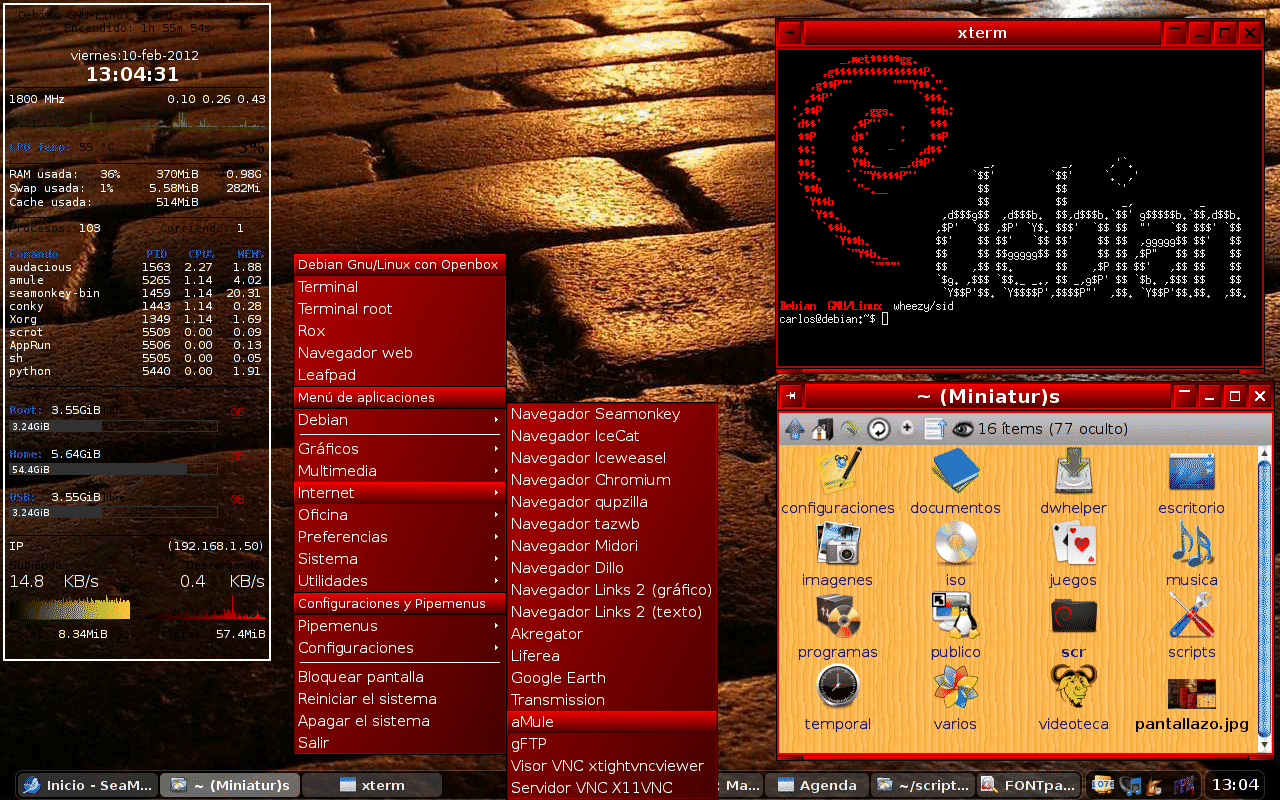Viewport: 1280px width, 800px height.
Task: Refresh the directory listing in ROX filer
Action: [878, 429]
